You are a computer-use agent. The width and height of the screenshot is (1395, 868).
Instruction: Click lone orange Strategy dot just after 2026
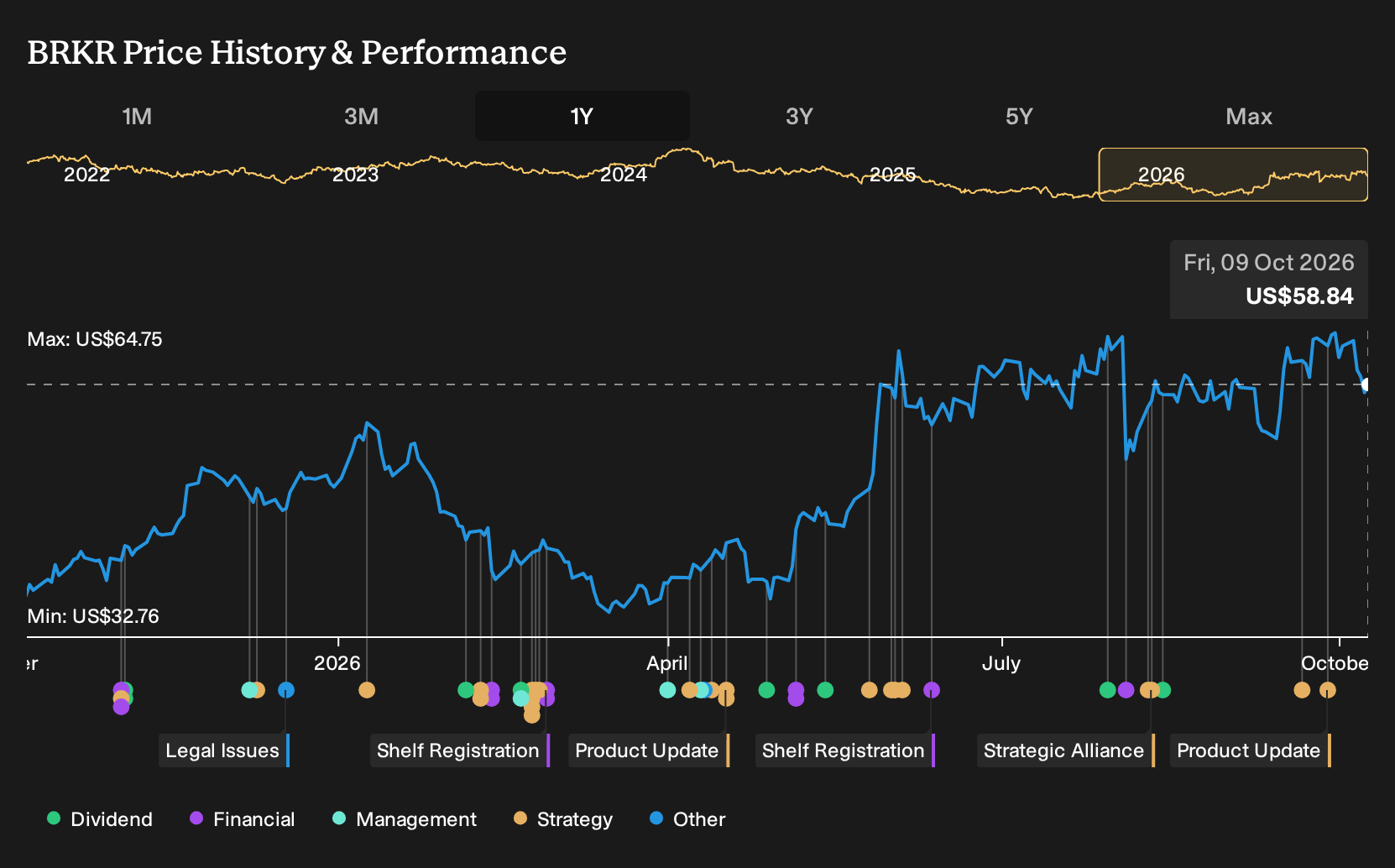pos(367,690)
